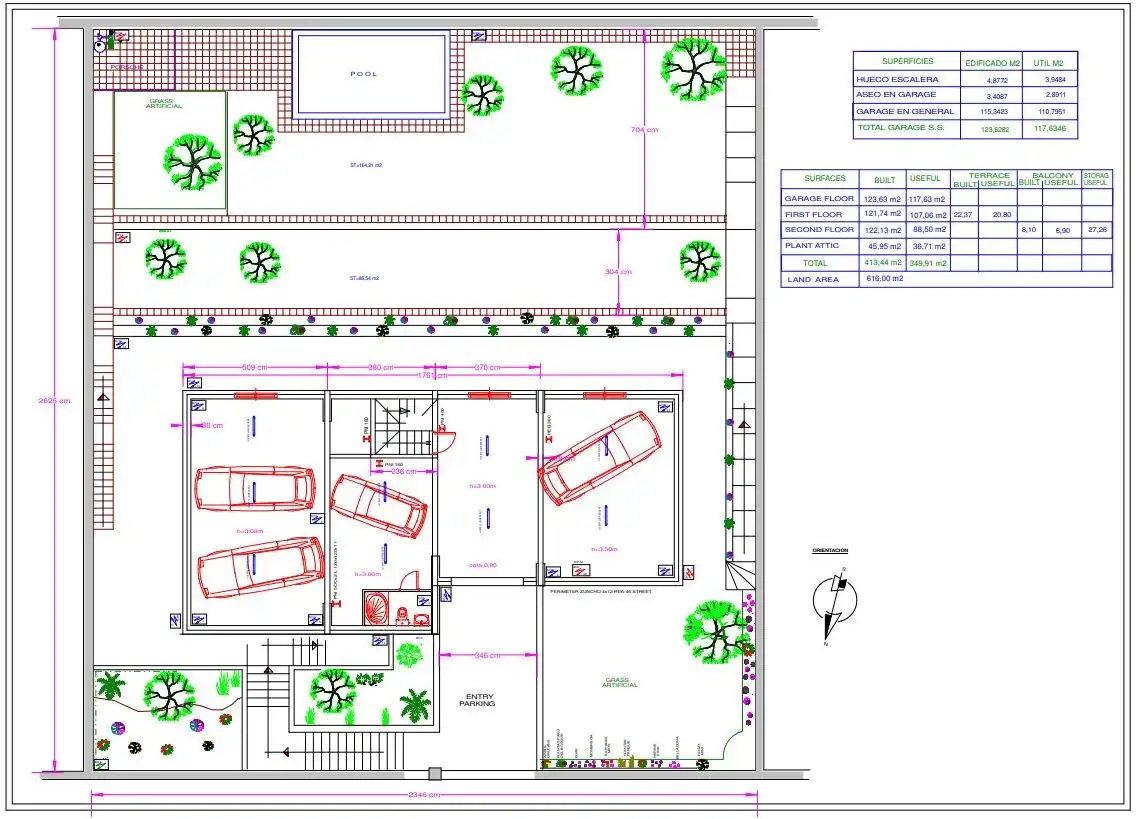Click the GARAGE EN GENERAL row label
This screenshot has width=1141, height=819.
pos(905,111)
